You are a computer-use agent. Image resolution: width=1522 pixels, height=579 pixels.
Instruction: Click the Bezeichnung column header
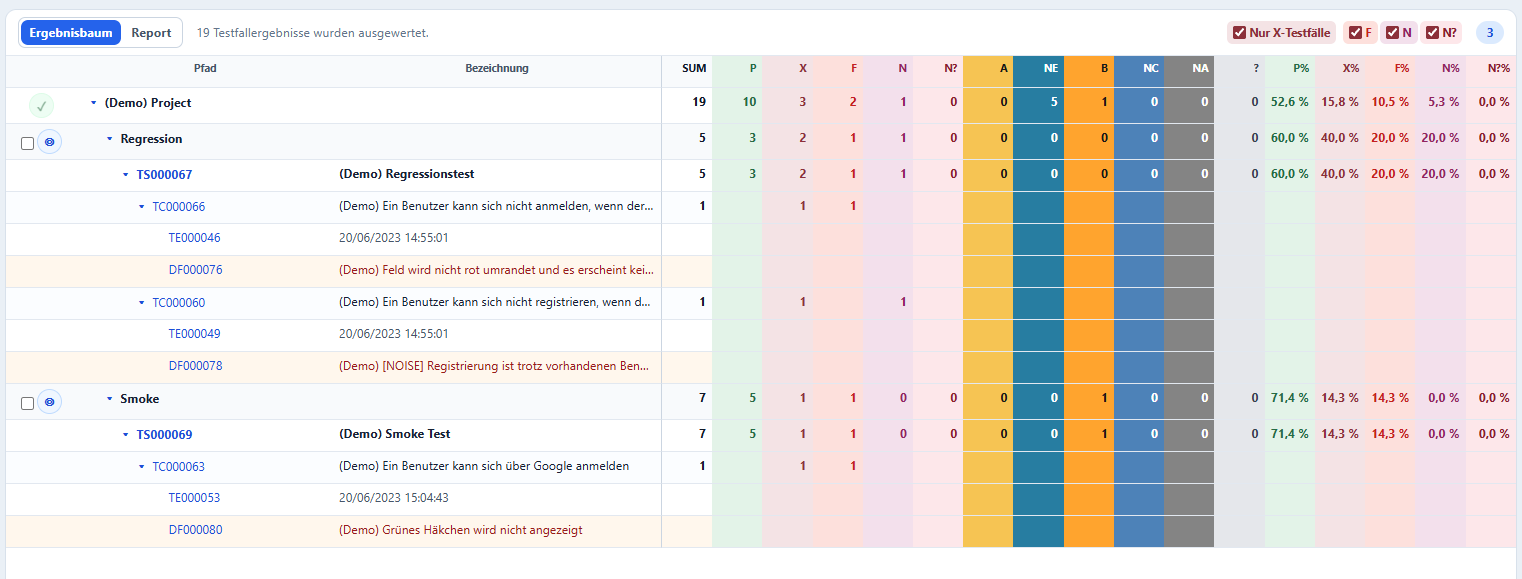tap(497, 68)
